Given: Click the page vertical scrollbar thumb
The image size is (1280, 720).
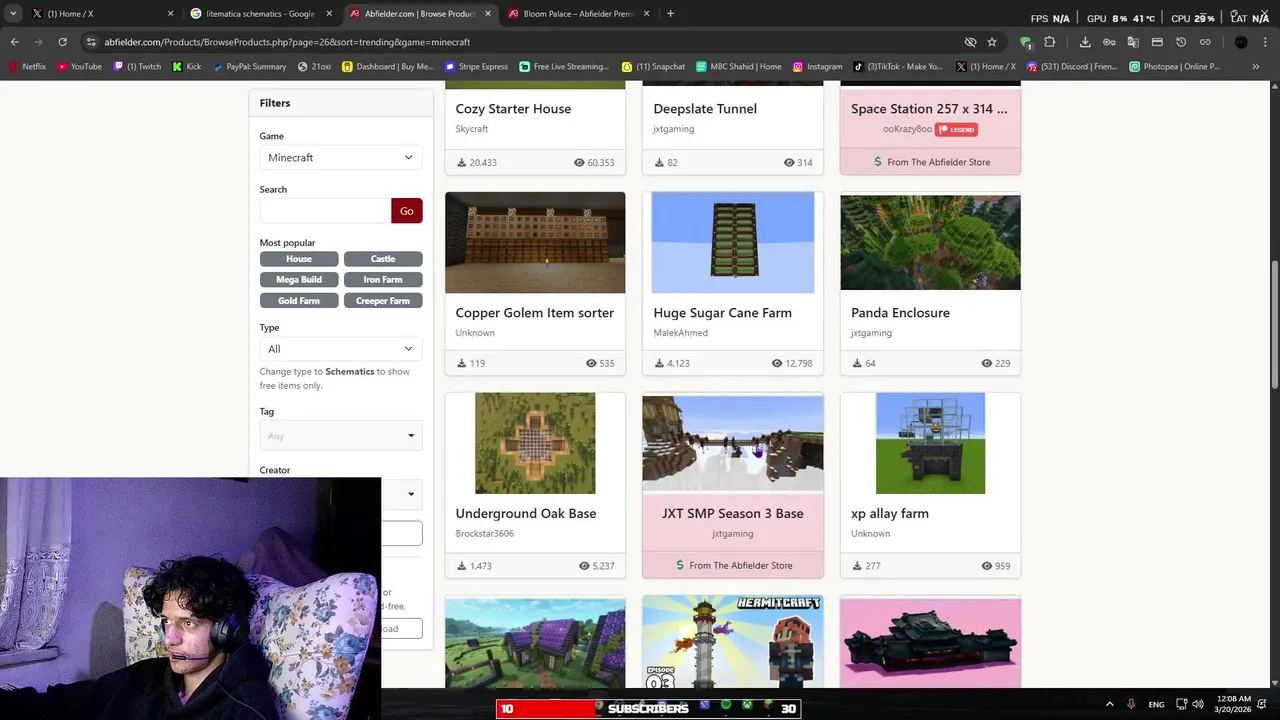Looking at the screenshot, I should [x=1274, y=325].
